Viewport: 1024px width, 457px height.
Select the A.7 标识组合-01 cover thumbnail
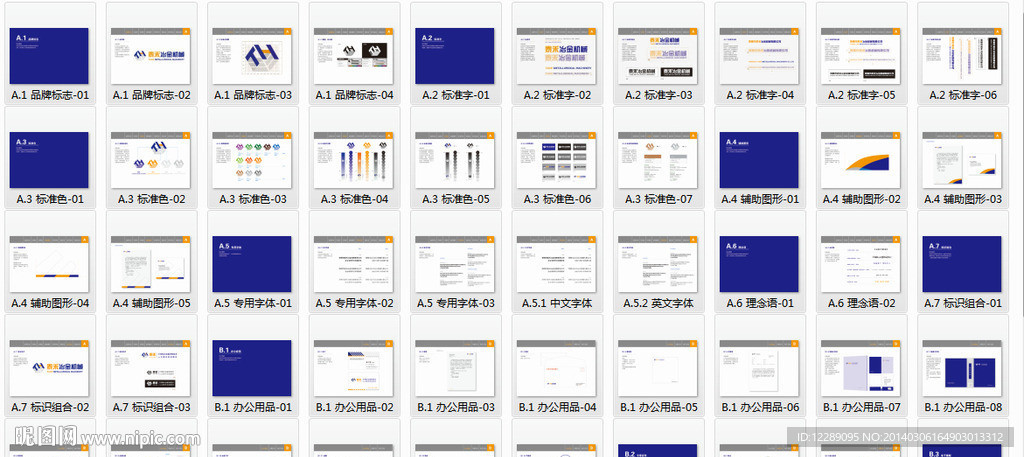pyautogui.click(x=962, y=264)
